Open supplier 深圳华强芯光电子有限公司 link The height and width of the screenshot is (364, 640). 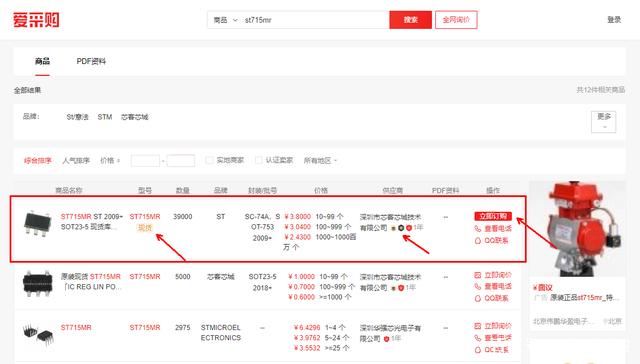390,333
